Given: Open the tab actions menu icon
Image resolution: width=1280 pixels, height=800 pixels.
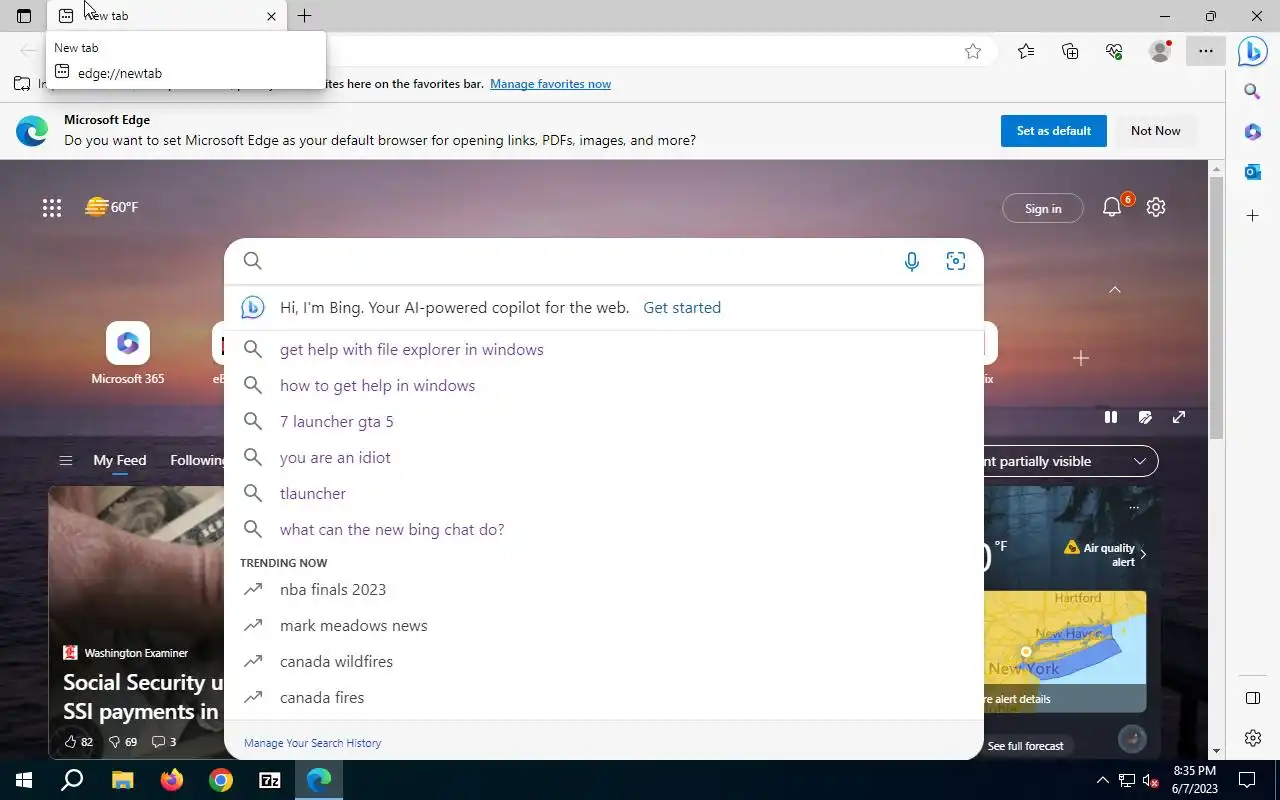Looking at the screenshot, I should click(24, 16).
